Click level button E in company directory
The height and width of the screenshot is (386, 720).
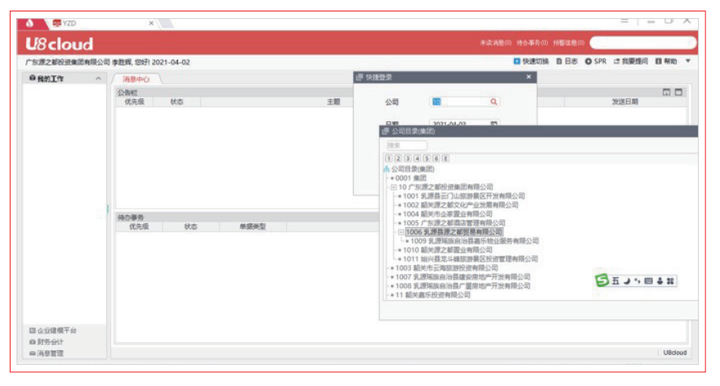tap(445, 158)
